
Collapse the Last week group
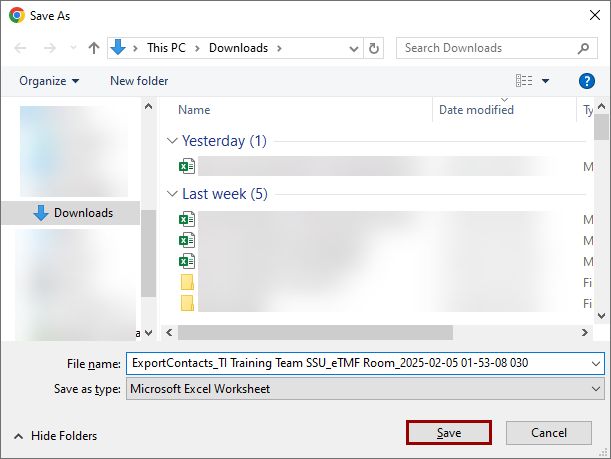tap(172, 194)
